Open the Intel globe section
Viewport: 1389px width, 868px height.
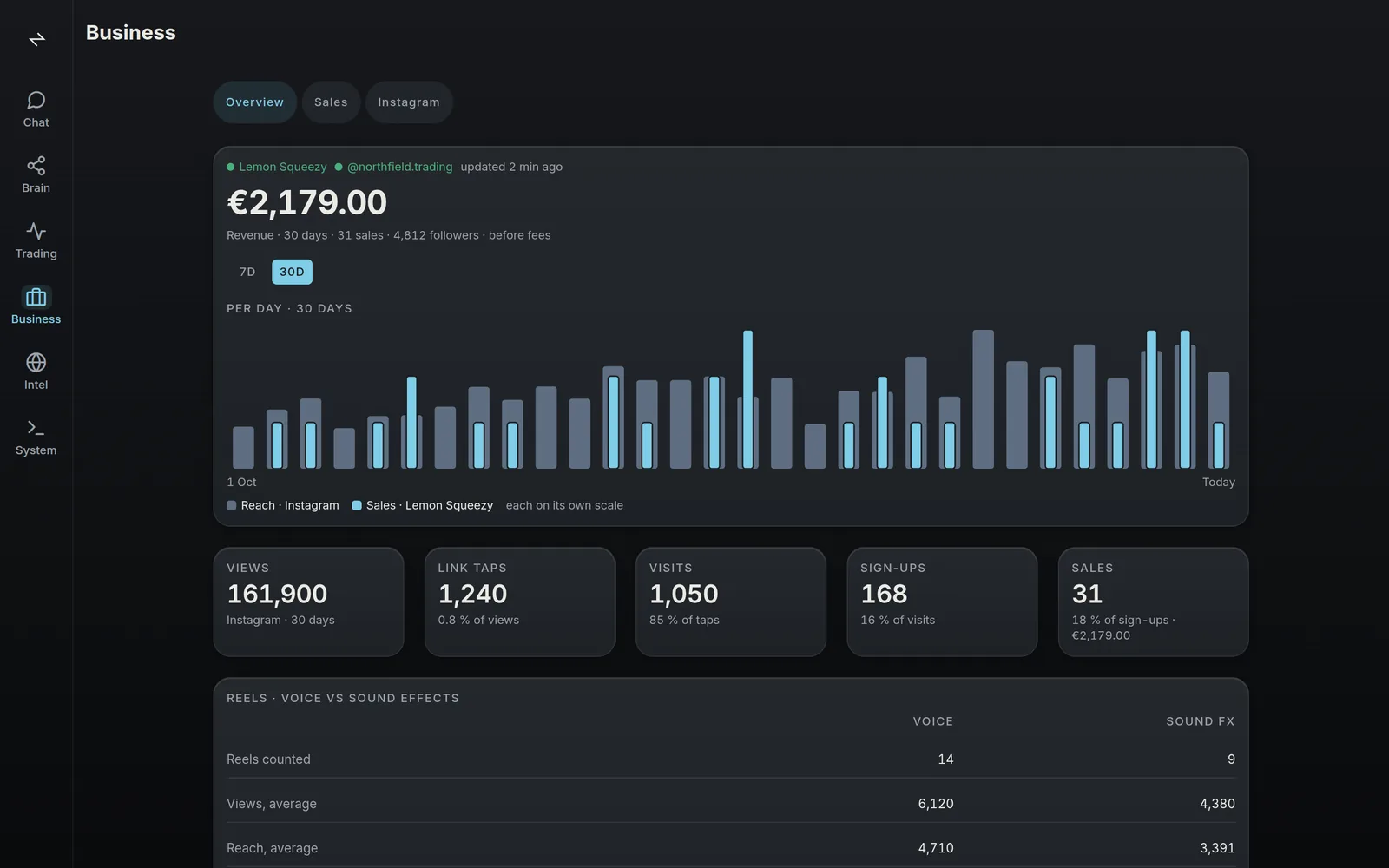[36, 372]
